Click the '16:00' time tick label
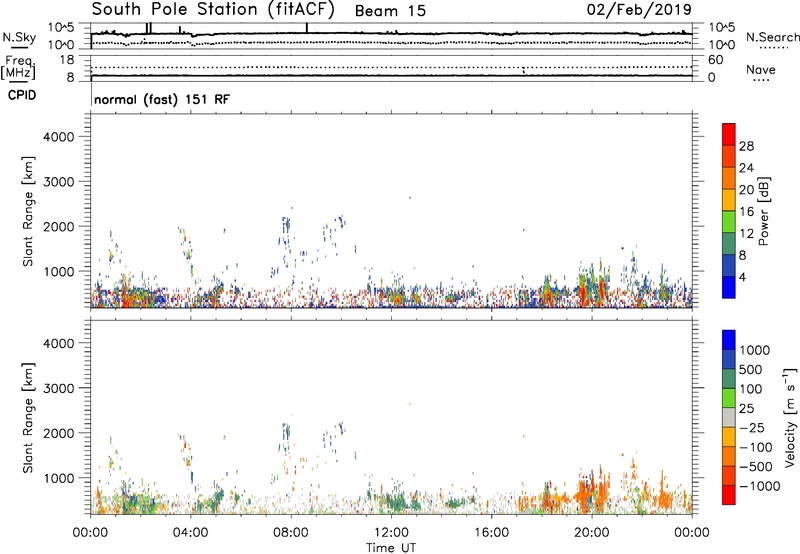The height and width of the screenshot is (554, 800). (x=491, y=533)
